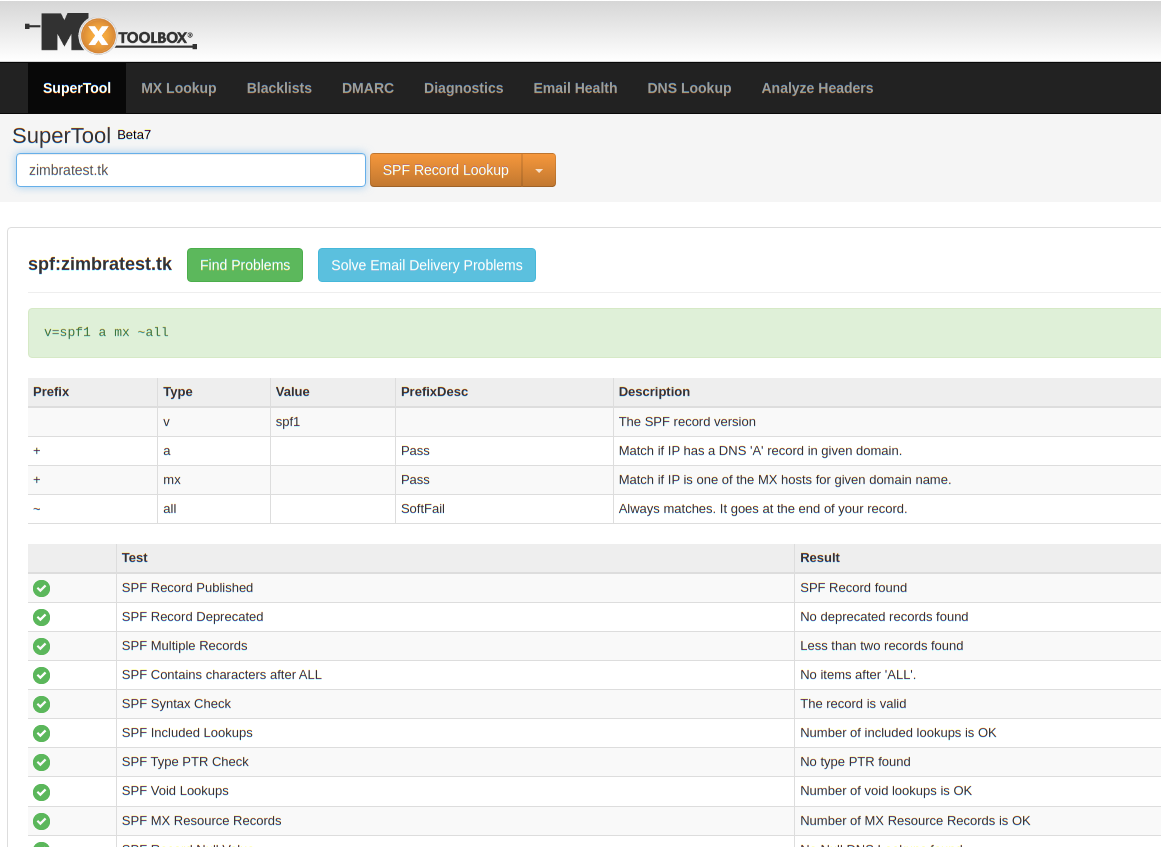Run the SPF Record Lookup

tap(446, 170)
